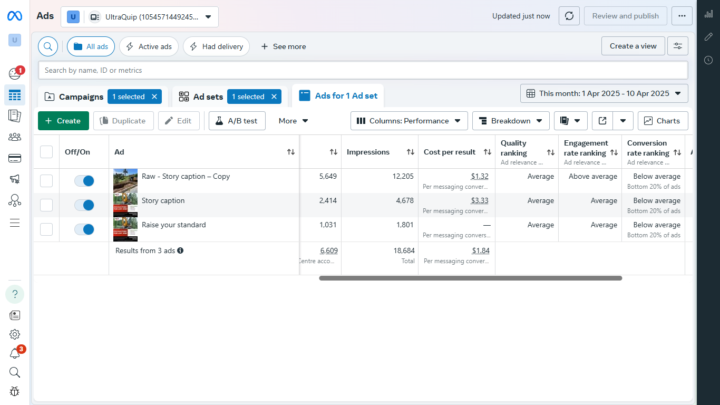Click the refresh icon next to Updated just now
Viewport: 720px width, 405px height.
click(x=569, y=16)
